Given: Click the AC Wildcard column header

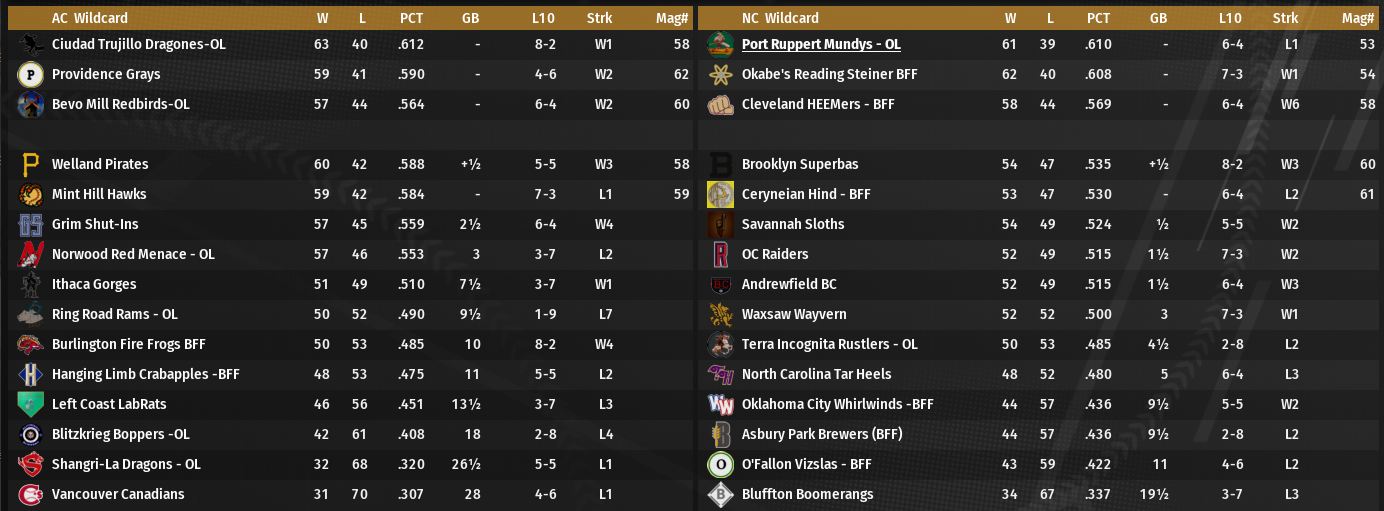Looking at the screenshot, I should click(x=90, y=18).
